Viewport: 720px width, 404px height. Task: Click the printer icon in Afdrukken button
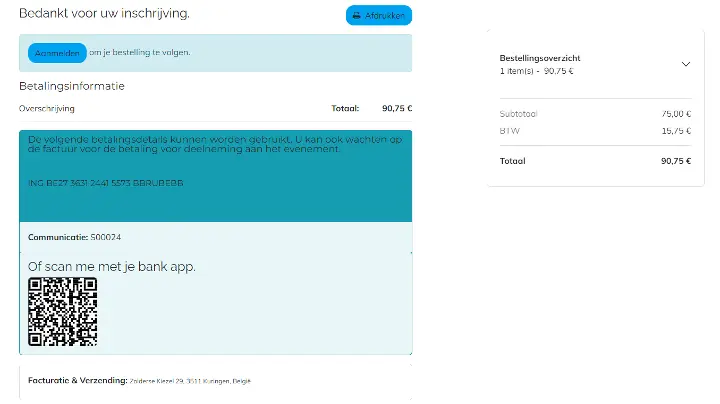tap(357, 16)
